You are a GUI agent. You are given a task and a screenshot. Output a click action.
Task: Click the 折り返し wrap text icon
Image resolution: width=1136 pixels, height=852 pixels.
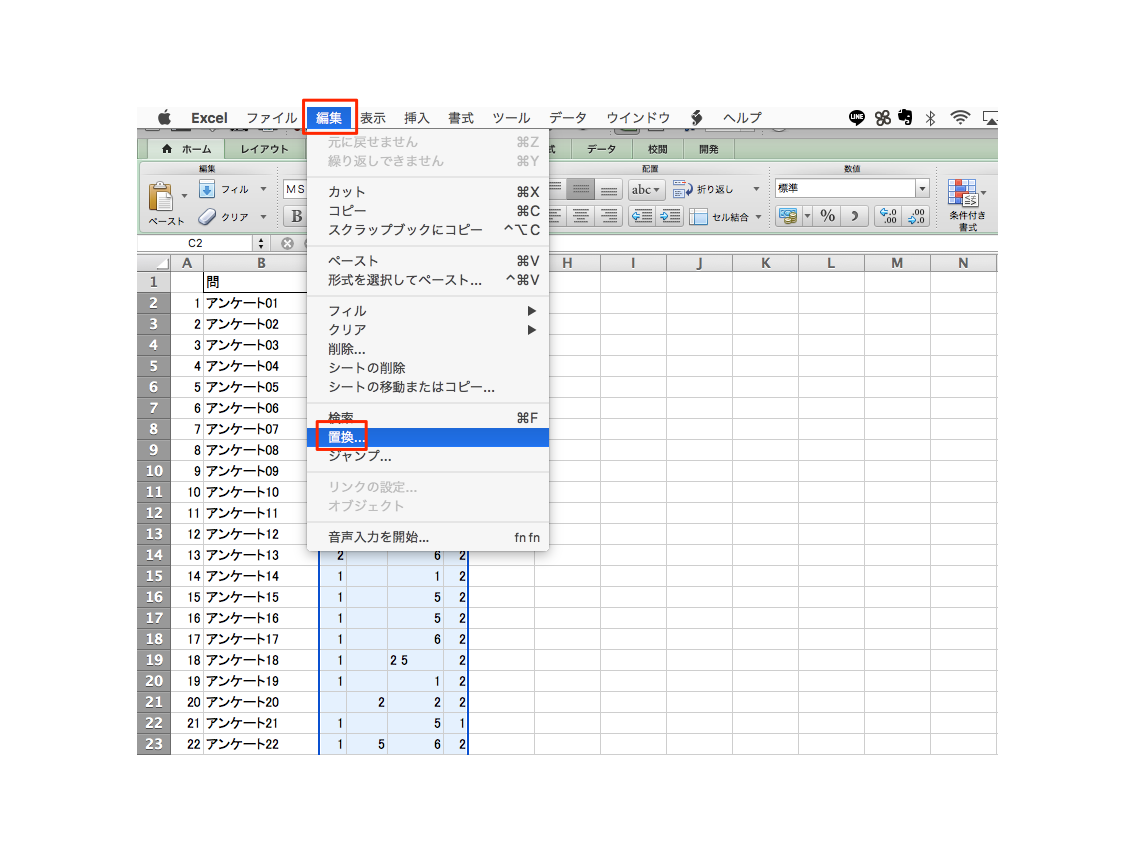click(682, 190)
